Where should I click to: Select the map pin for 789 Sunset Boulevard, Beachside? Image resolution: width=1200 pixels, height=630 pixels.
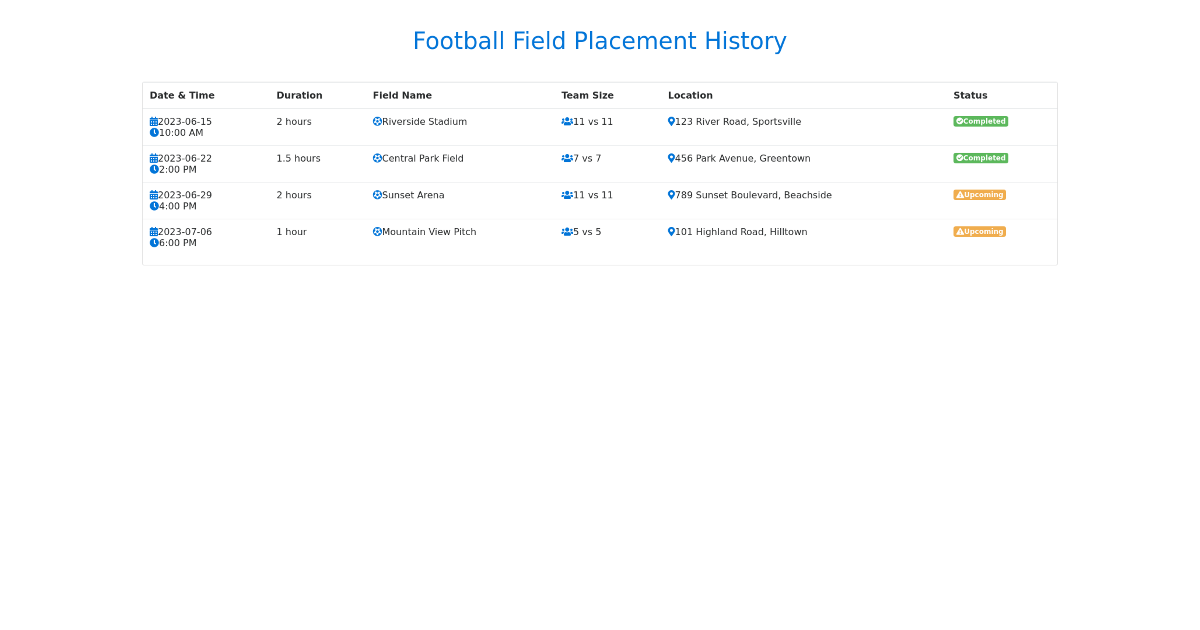pyautogui.click(x=670, y=195)
